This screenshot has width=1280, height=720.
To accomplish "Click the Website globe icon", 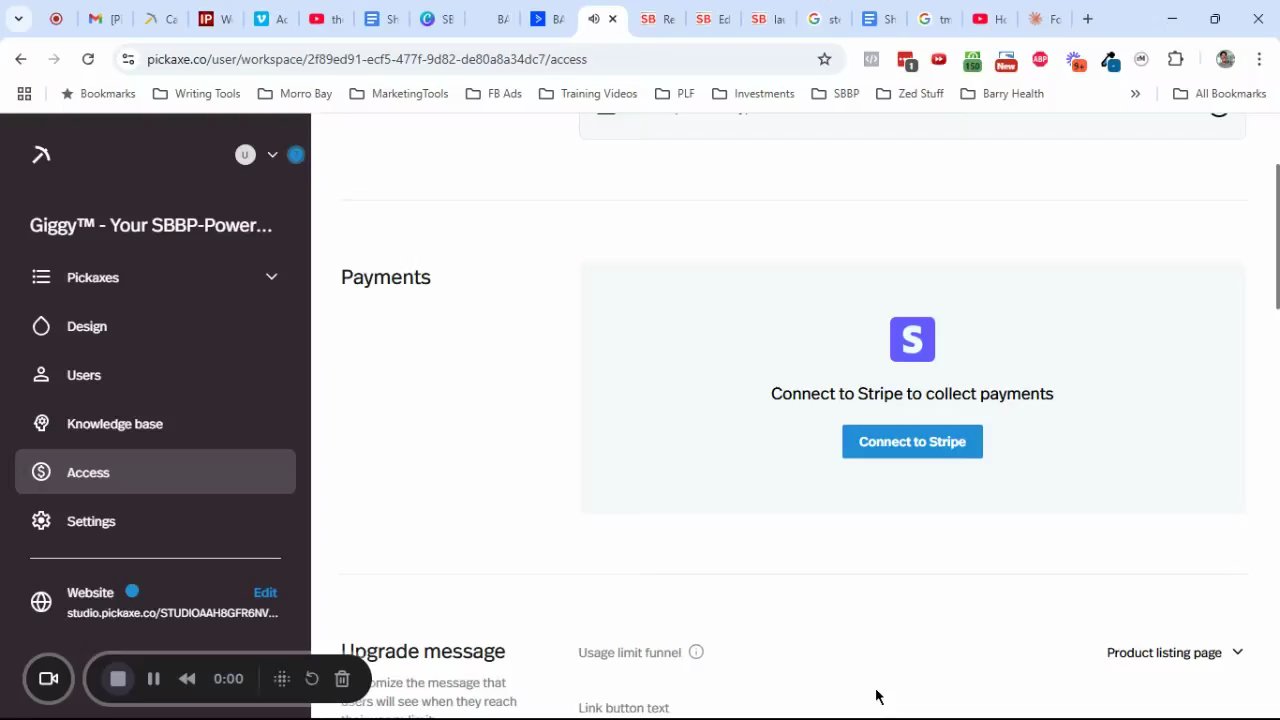I will pyautogui.click(x=41, y=602).
